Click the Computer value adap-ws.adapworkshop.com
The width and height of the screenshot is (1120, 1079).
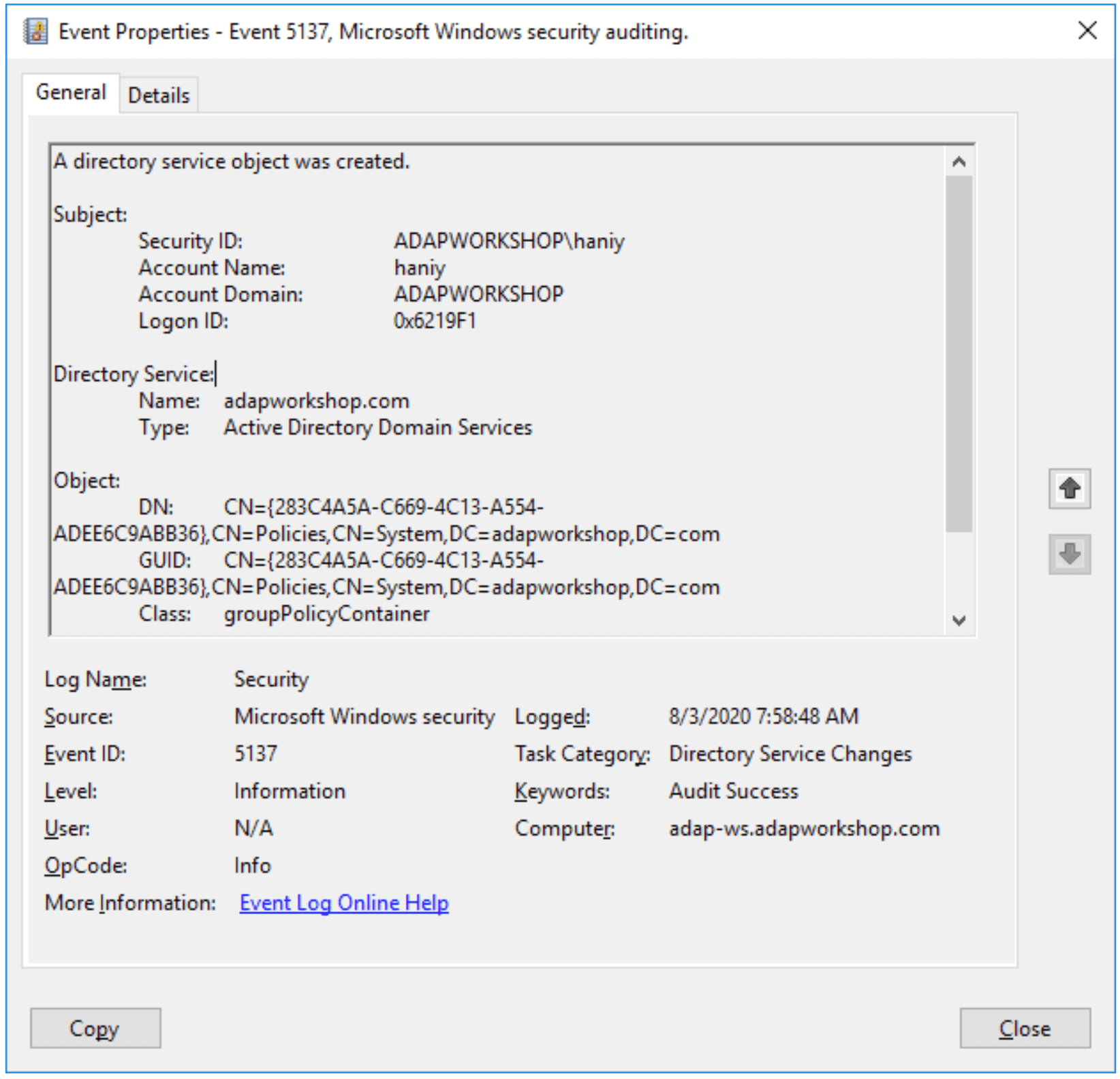[x=805, y=828]
